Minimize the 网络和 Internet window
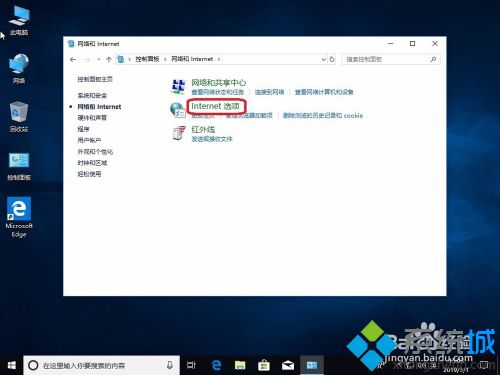 (391, 44)
